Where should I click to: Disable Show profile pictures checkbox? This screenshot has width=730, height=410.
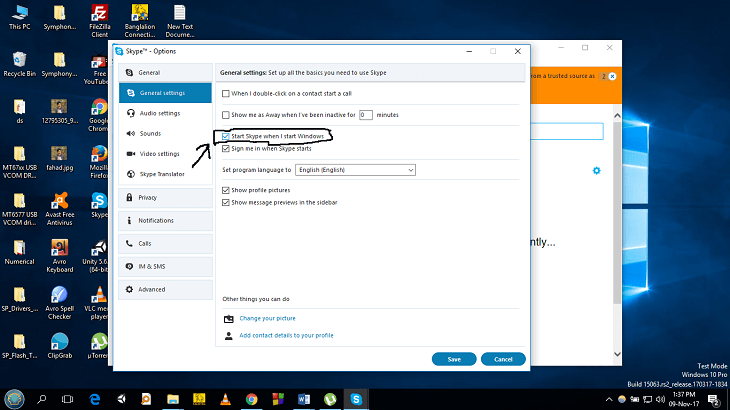click(226, 190)
